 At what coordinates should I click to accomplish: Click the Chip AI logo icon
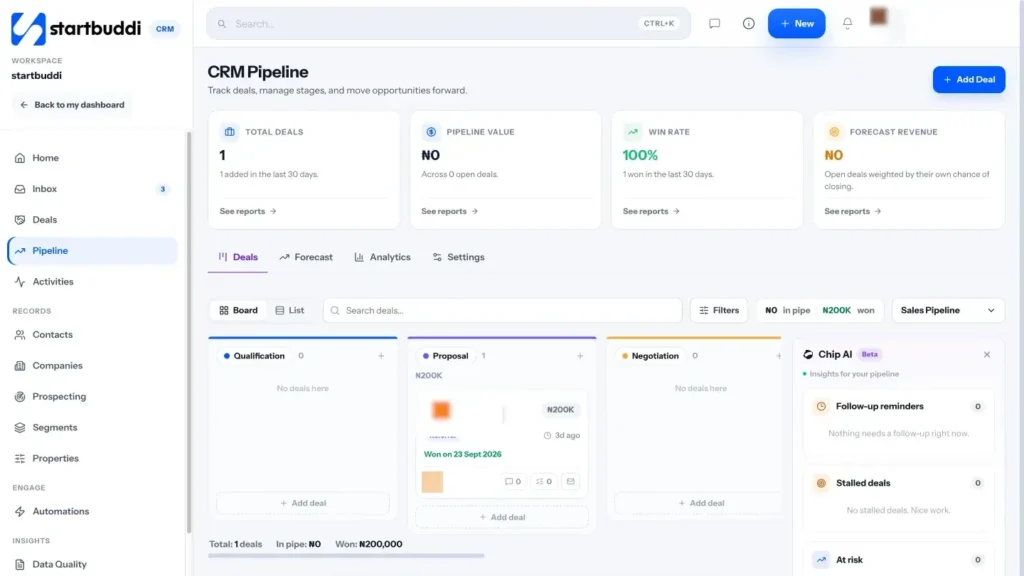808,355
